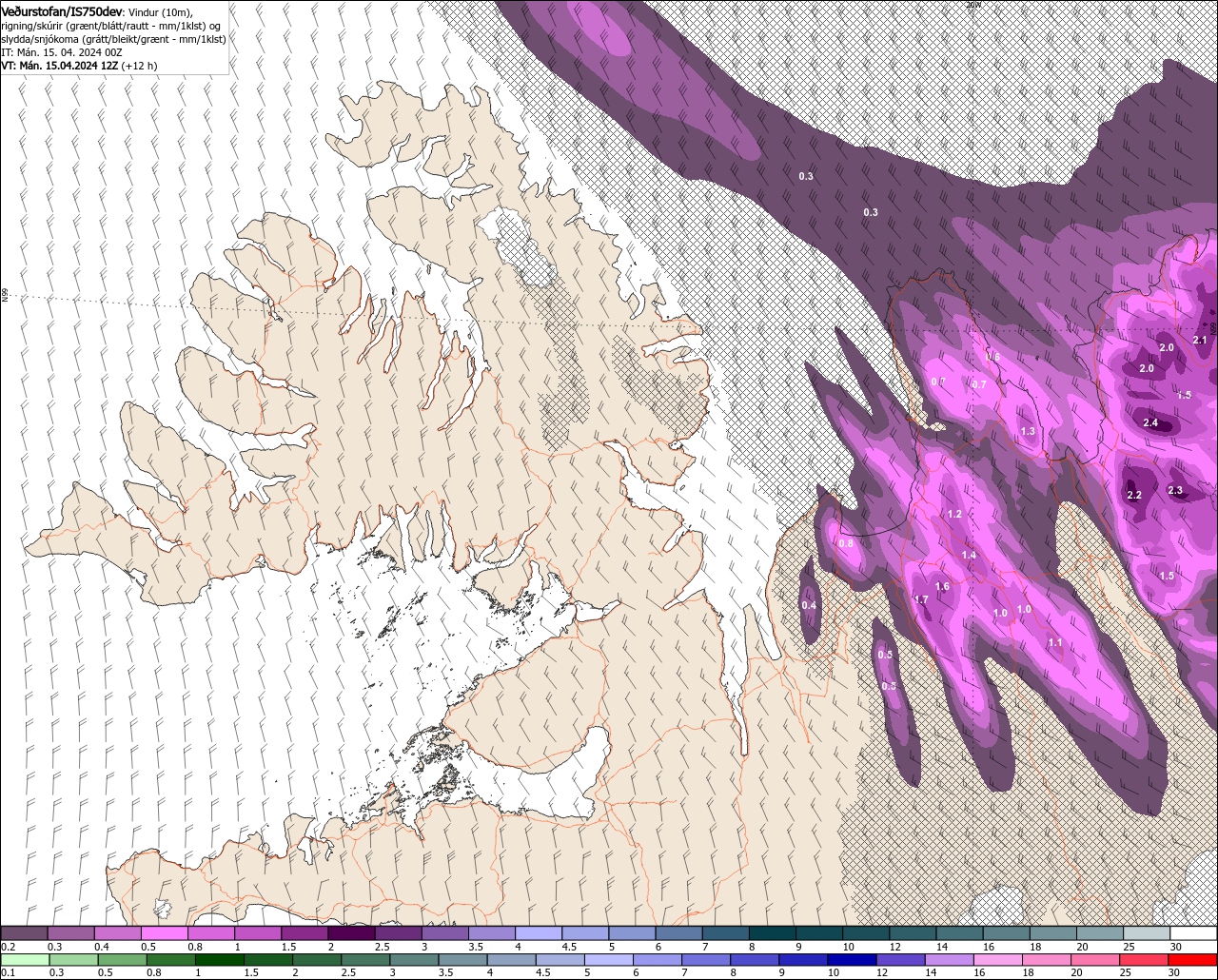1218x980 pixels.
Task: Pick snow legend swatch between 0.2 and 0.3
Action: click(24, 933)
